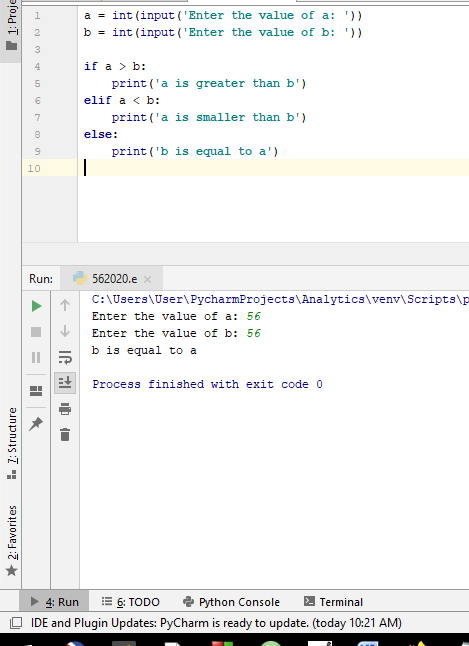Image resolution: width=469 pixels, height=646 pixels.
Task: Place the cursor in 'if a > b:' line
Action: [x=115, y=67]
